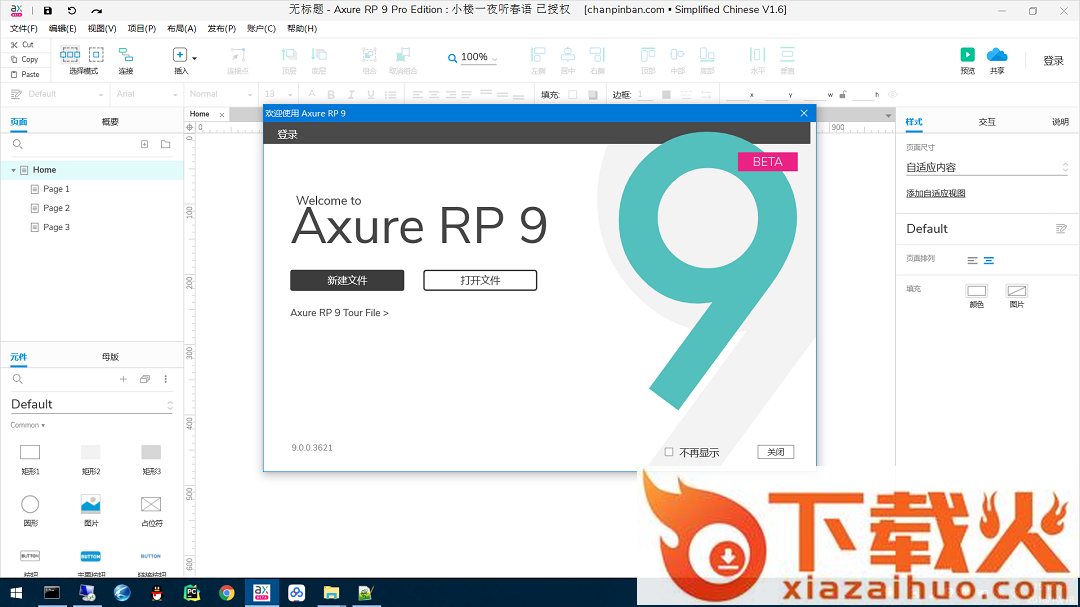Viewport: 1080px width, 607px height.
Task: Click the Cut toolbar item
Action: coord(22,45)
